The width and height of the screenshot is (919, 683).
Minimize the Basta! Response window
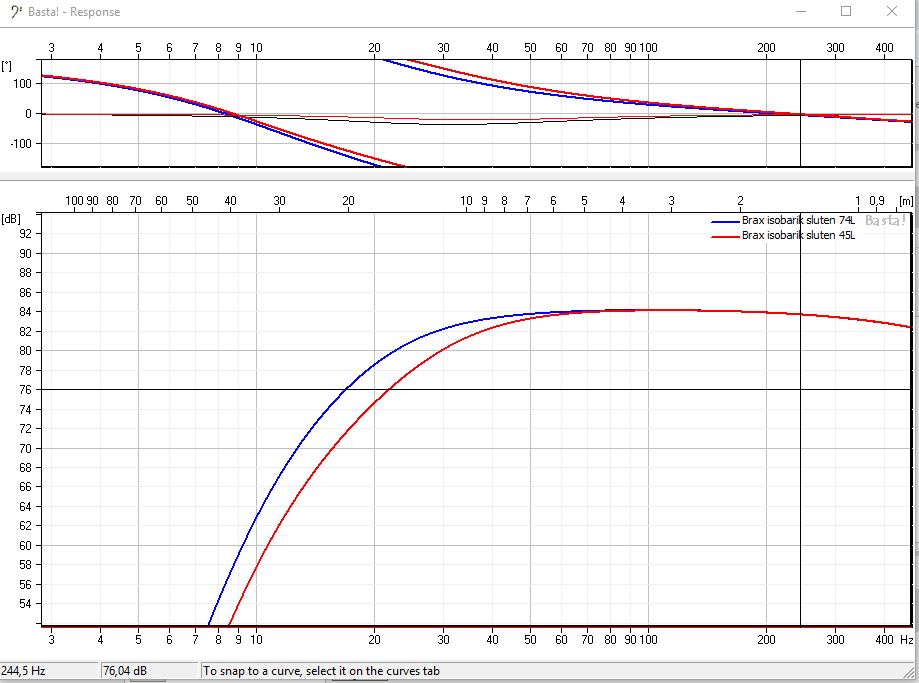tap(801, 11)
